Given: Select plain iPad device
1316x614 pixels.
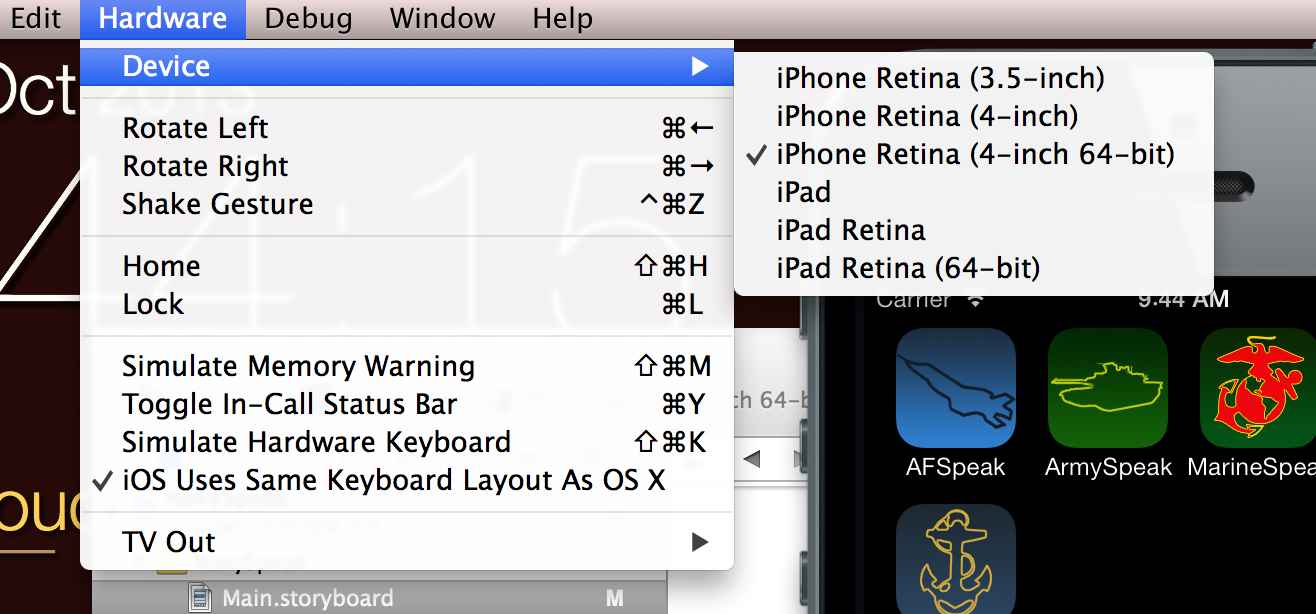Looking at the screenshot, I should [974, 192].
